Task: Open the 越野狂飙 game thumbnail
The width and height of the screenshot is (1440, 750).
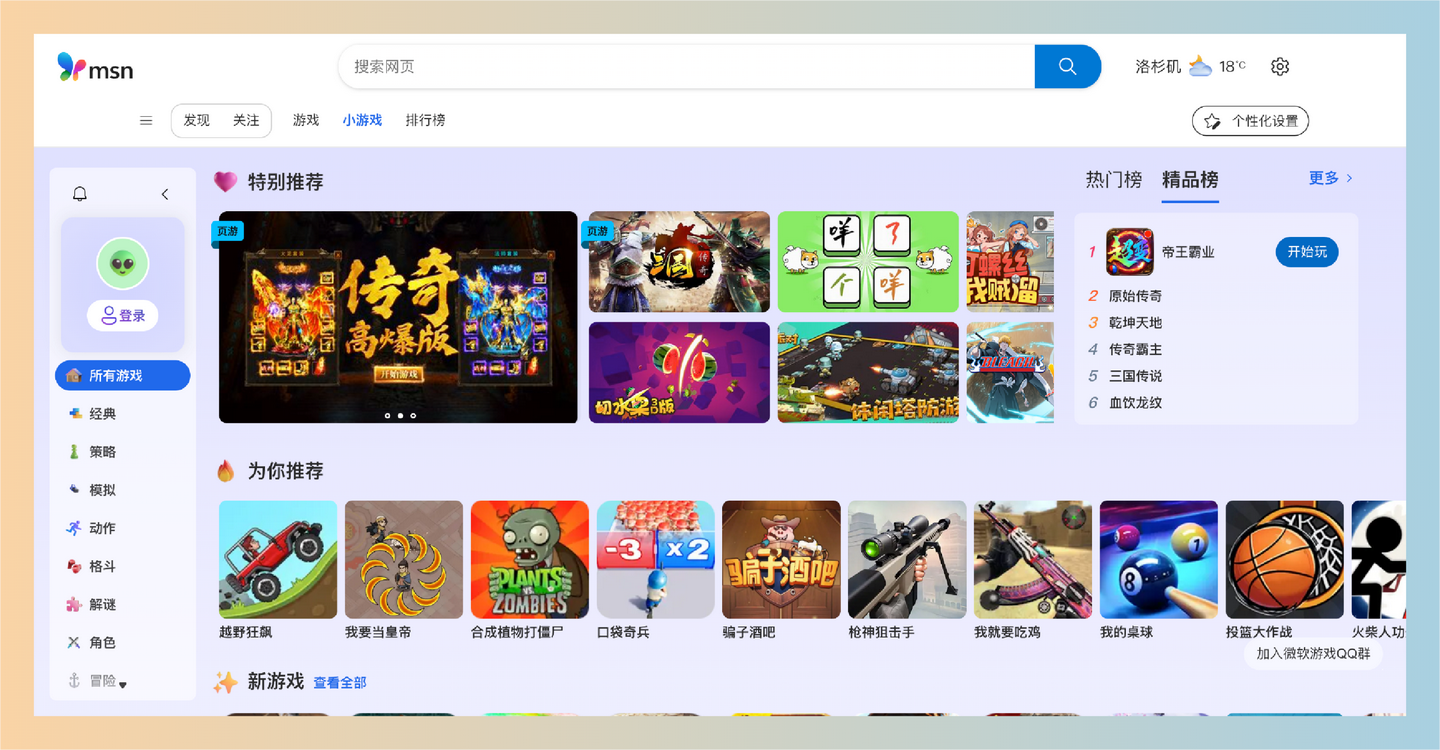Action: pyautogui.click(x=278, y=560)
